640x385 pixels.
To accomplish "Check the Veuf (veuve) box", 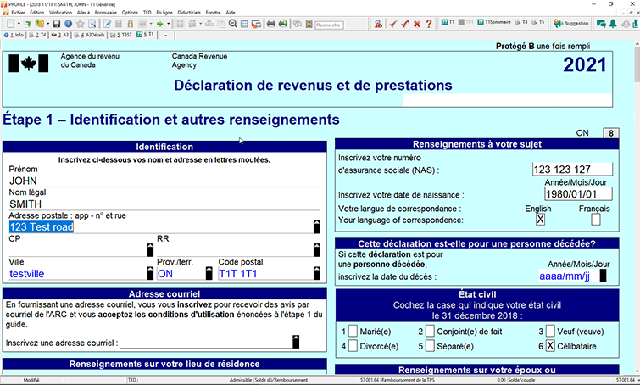I will coord(550,331).
